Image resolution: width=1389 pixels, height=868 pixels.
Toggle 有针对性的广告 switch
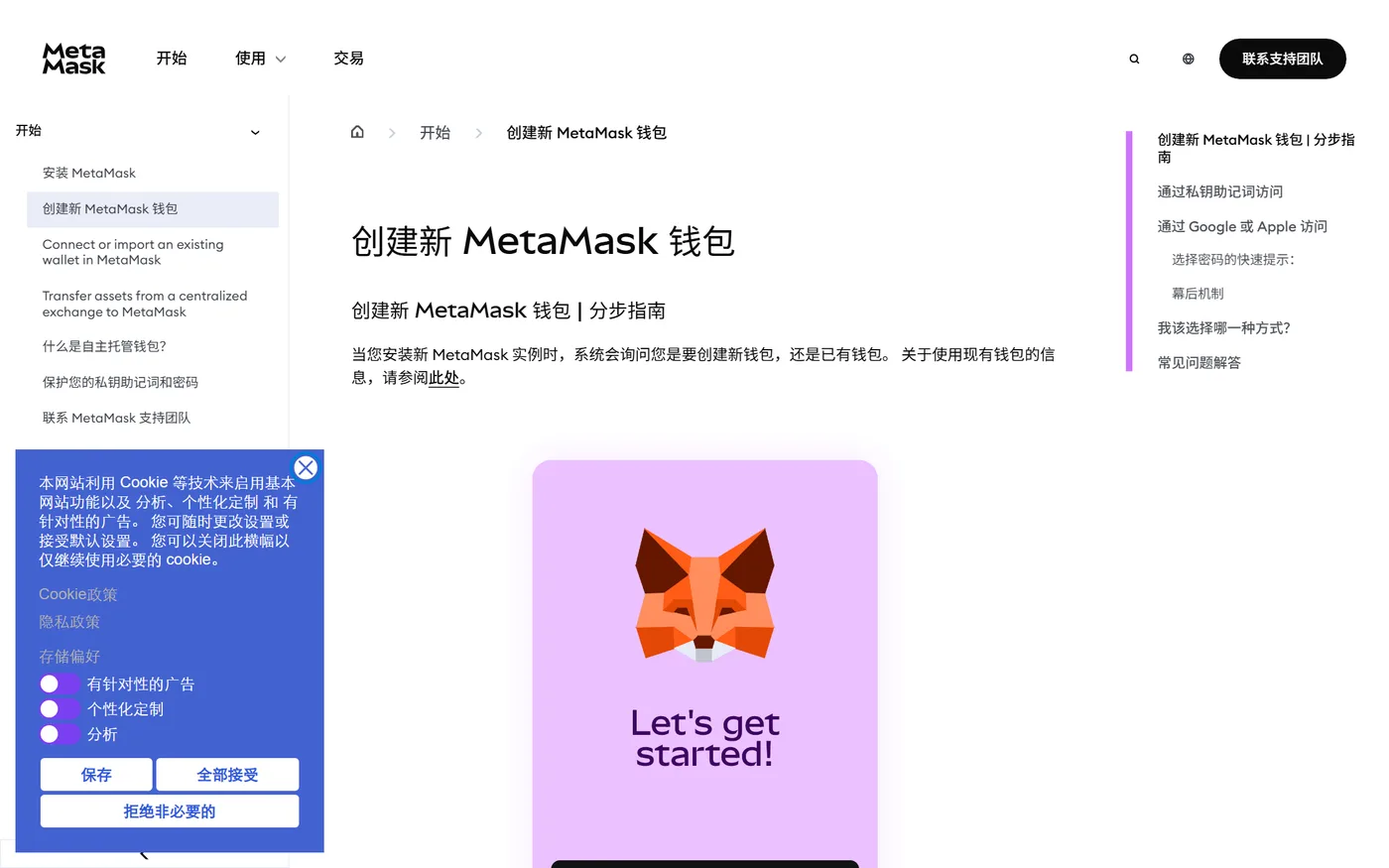60,683
